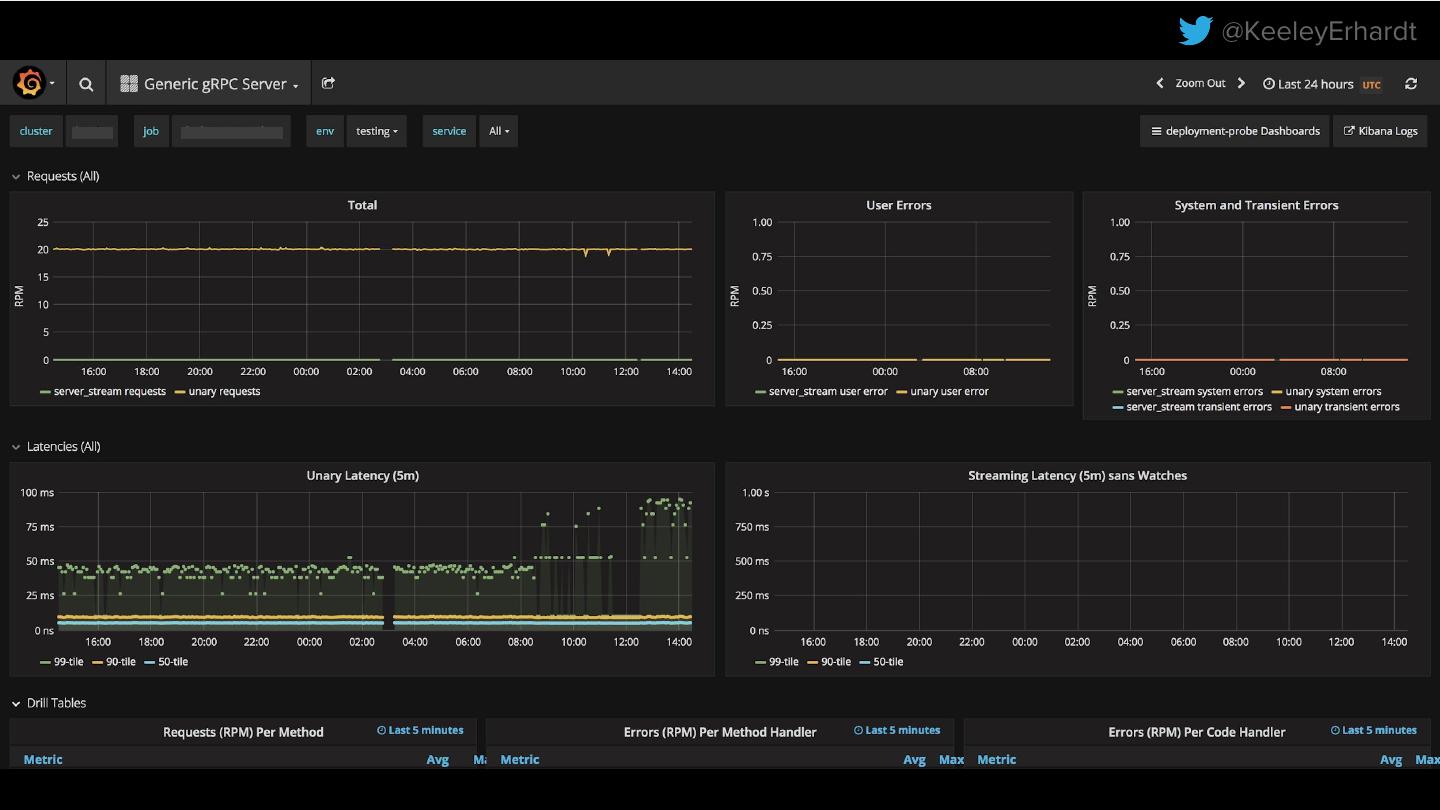Toggle unary requests series in legend

click(x=223, y=392)
